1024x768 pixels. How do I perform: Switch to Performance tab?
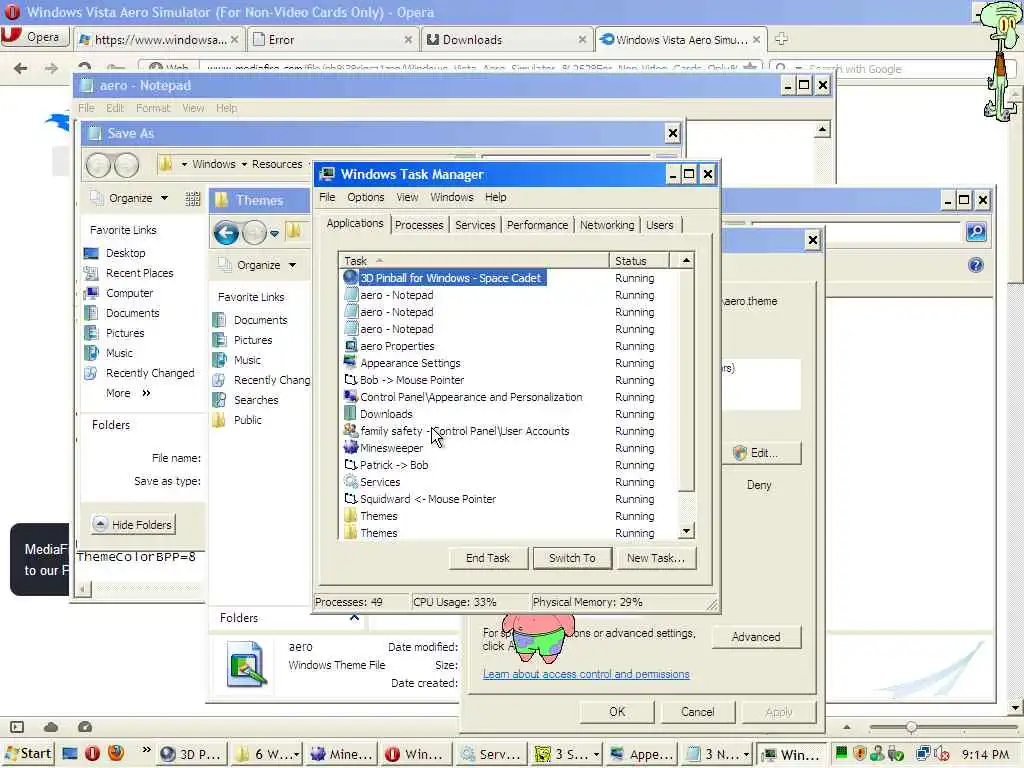pyautogui.click(x=537, y=225)
